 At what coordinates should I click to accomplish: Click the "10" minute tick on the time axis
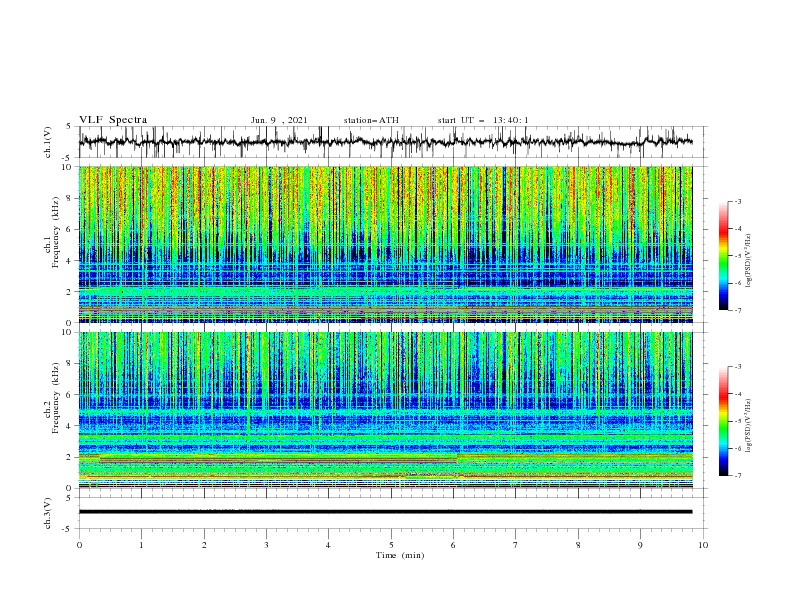[703, 545]
